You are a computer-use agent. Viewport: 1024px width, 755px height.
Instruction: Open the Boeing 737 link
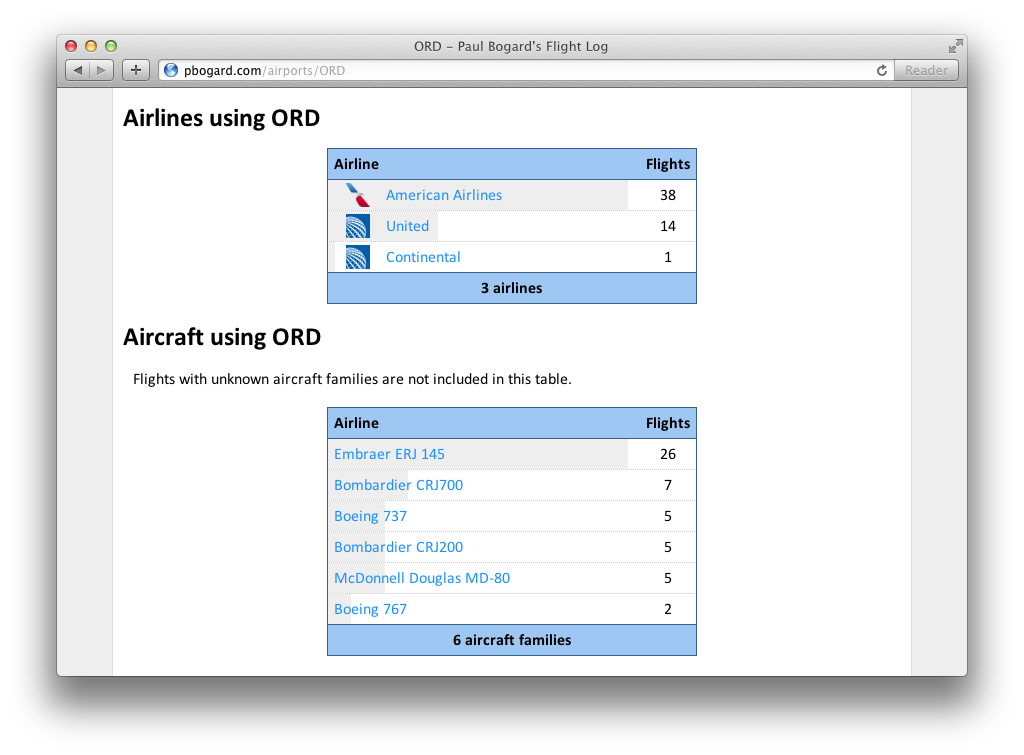click(370, 516)
